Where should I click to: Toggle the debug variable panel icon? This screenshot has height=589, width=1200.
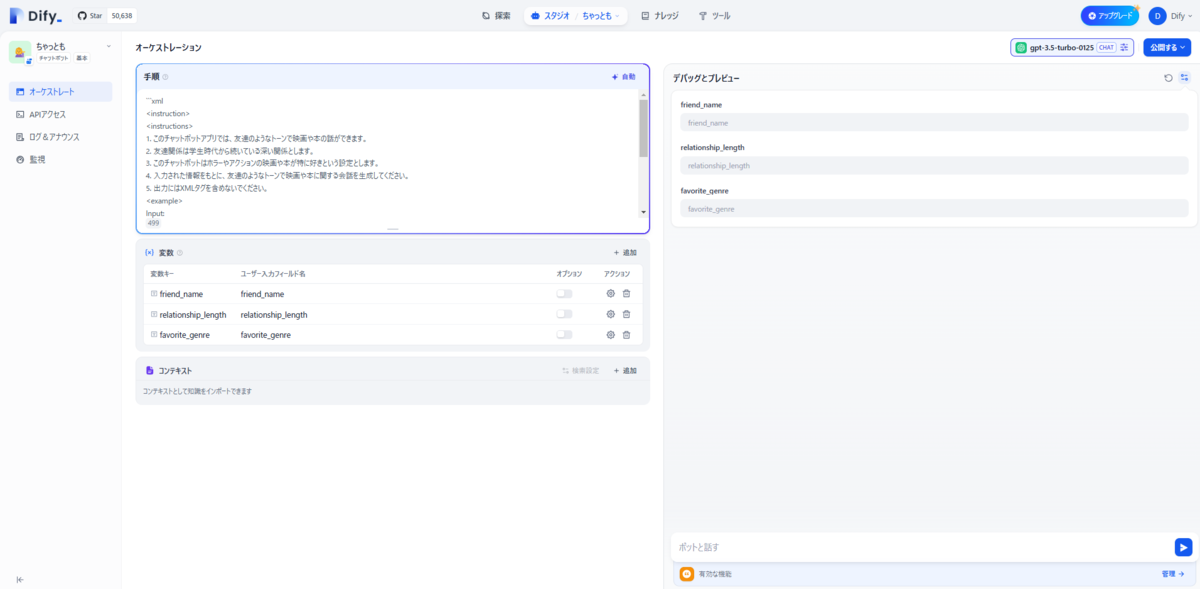click(1184, 77)
